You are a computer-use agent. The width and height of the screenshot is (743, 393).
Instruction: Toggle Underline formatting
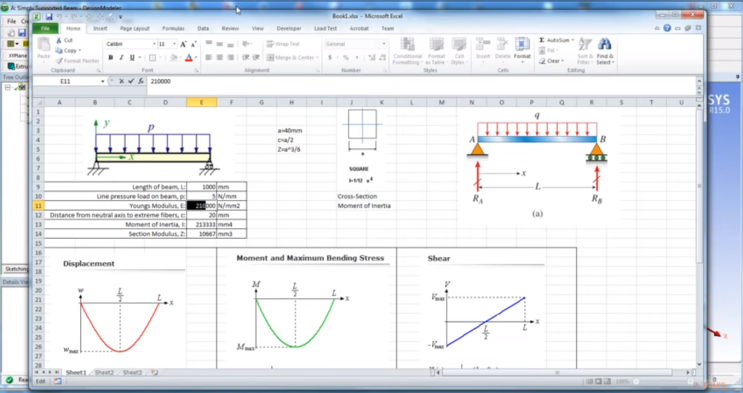(x=132, y=57)
